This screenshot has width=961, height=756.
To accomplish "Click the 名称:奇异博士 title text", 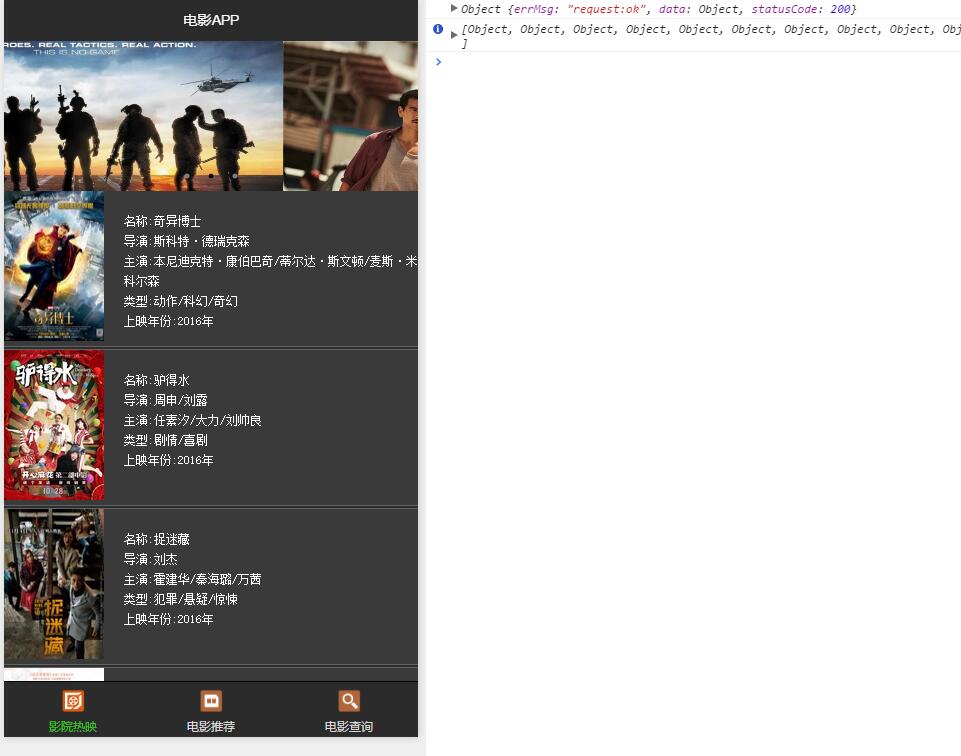I will tap(162, 221).
